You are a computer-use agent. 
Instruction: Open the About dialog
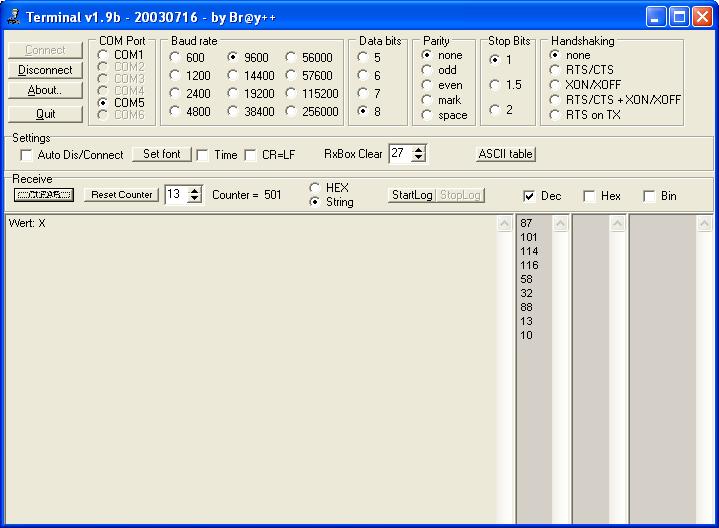tap(45, 90)
